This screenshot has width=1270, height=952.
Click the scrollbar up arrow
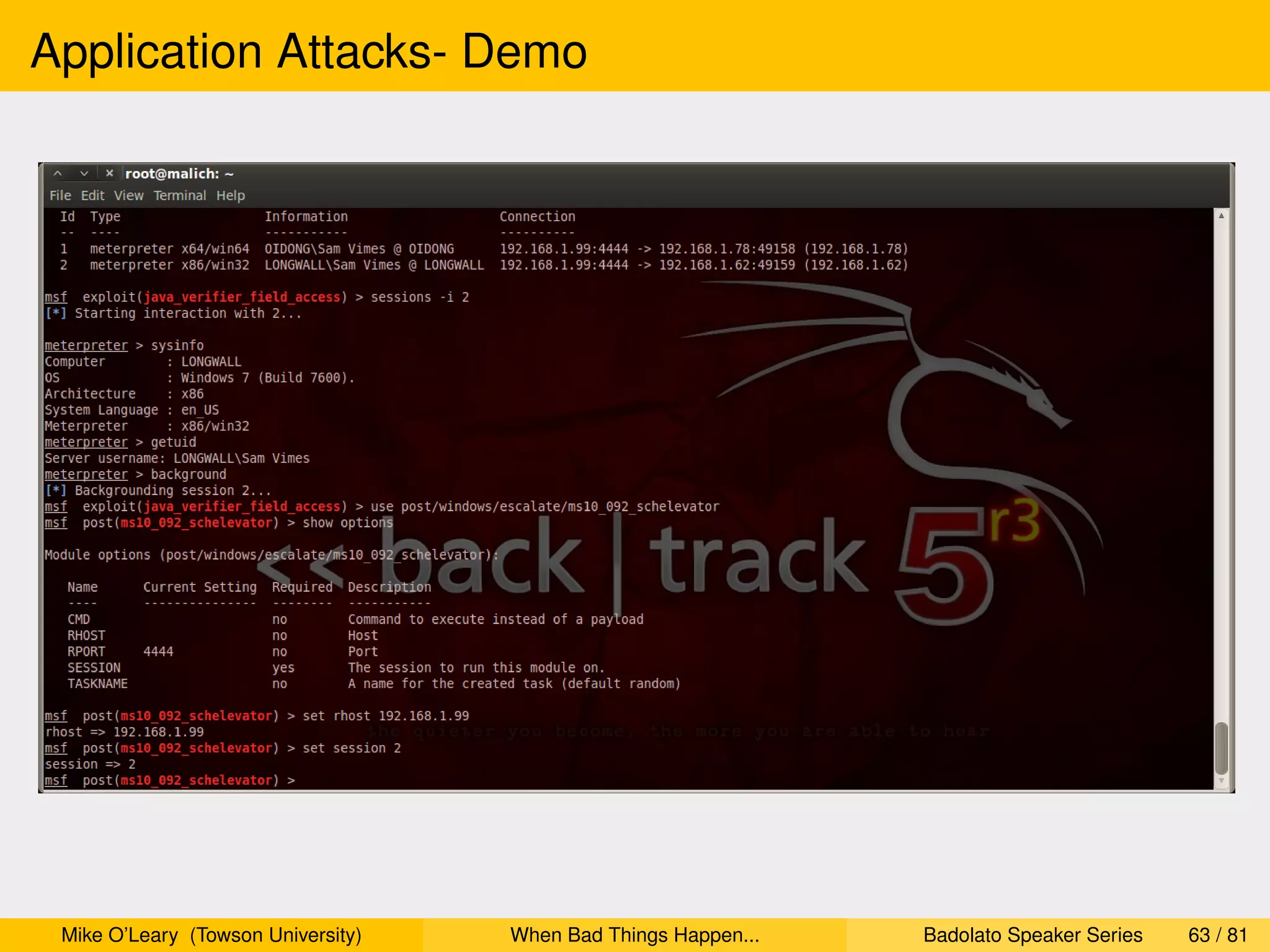point(1221,216)
